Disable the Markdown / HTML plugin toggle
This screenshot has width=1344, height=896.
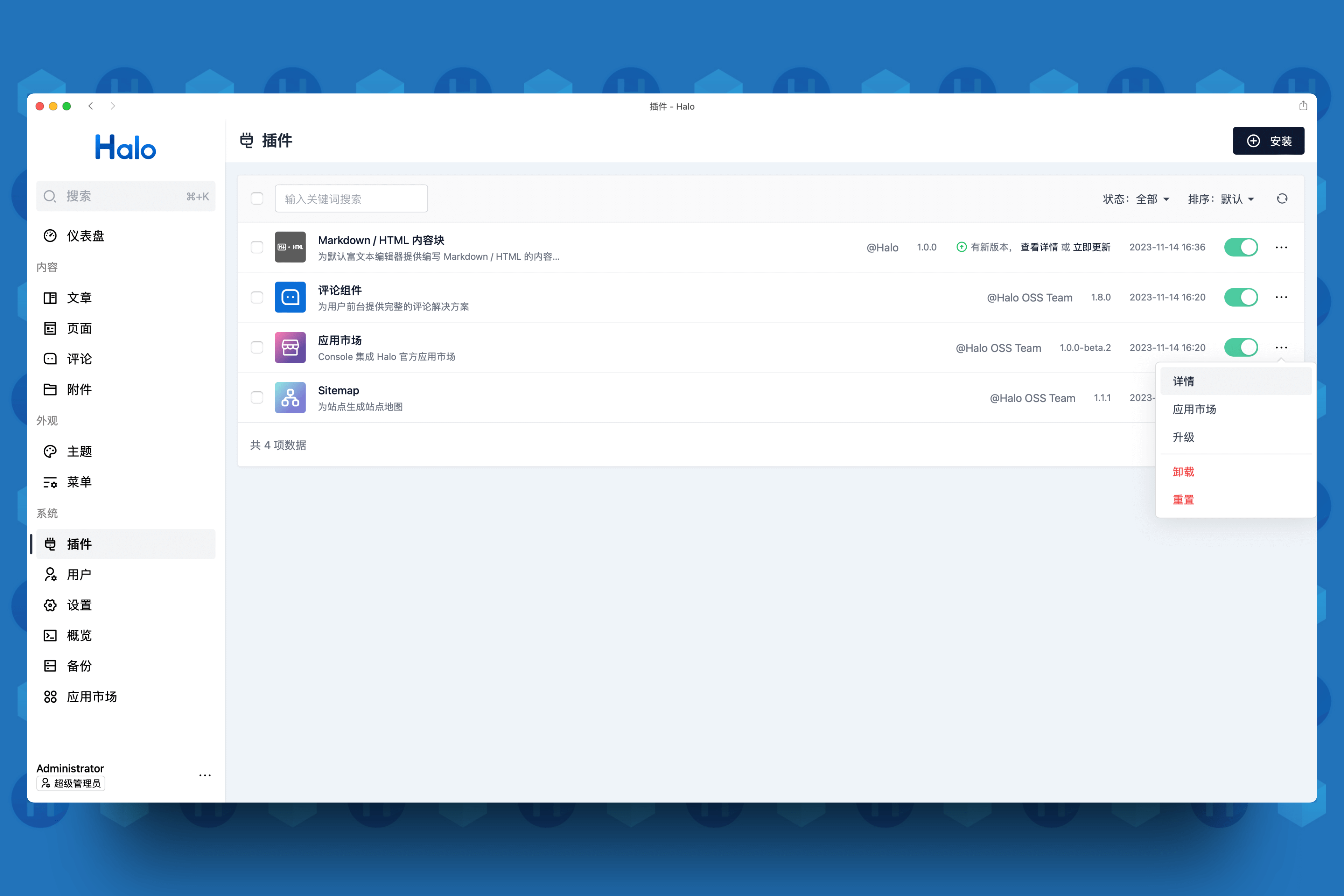(1241, 247)
